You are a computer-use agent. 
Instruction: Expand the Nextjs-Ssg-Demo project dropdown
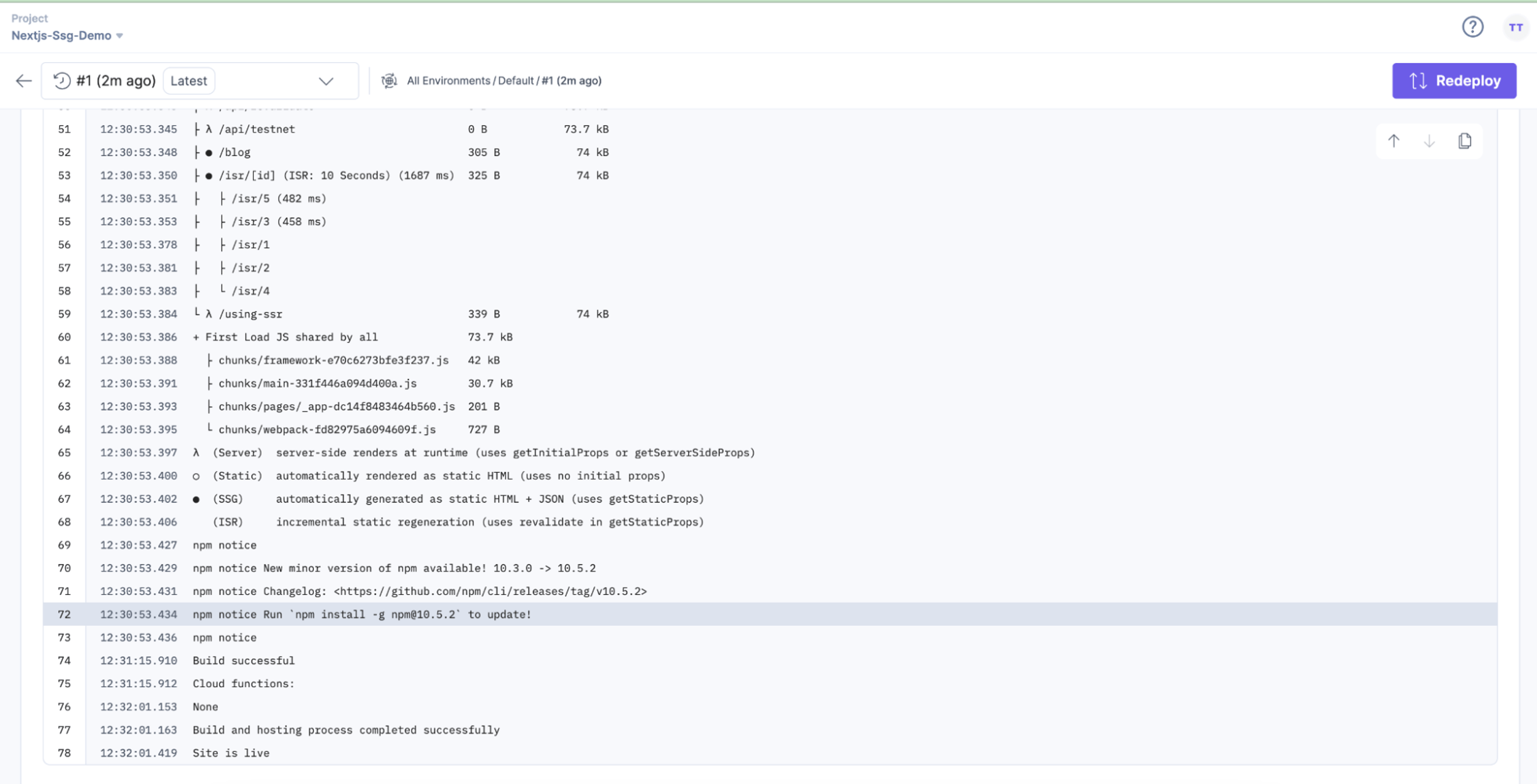tap(67, 36)
